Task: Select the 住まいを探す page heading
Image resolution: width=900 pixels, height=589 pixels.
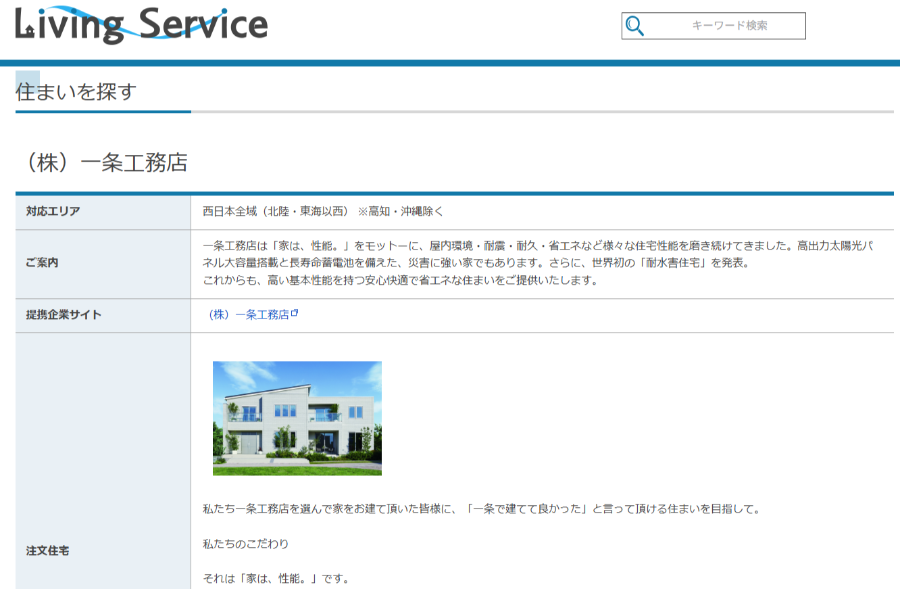Action: pos(76,92)
